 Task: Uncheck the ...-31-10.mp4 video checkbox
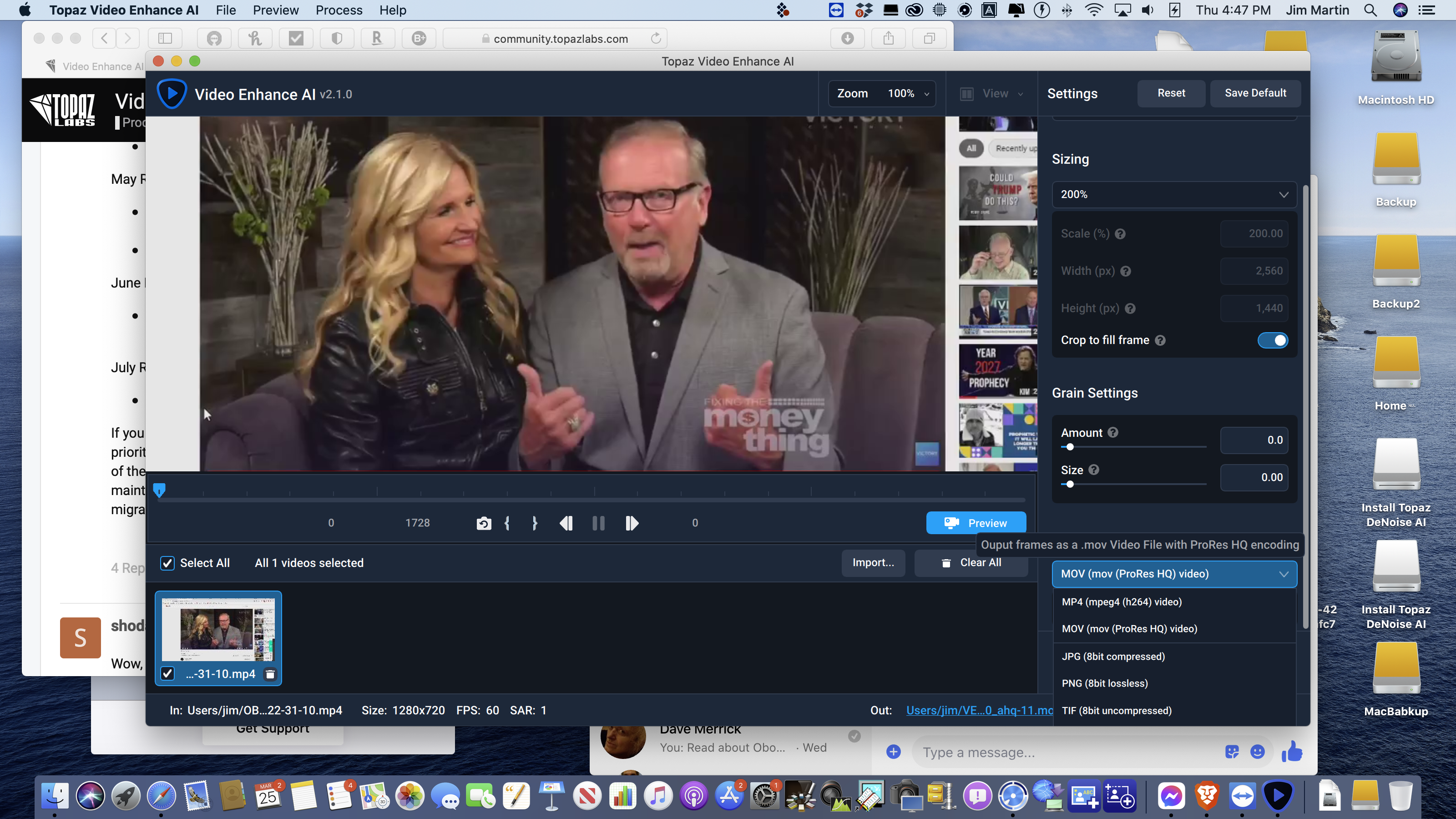pos(167,673)
